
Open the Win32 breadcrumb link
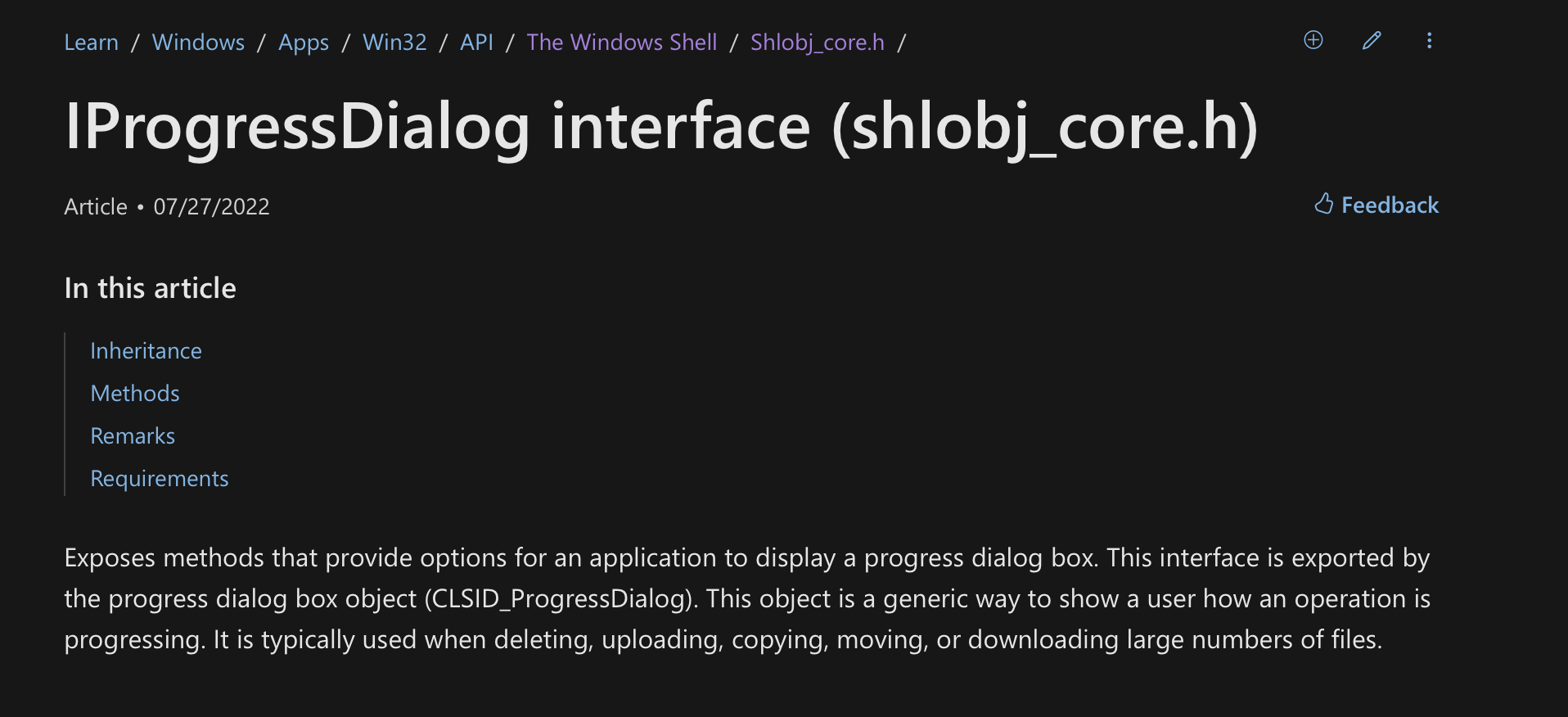tap(394, 42)
